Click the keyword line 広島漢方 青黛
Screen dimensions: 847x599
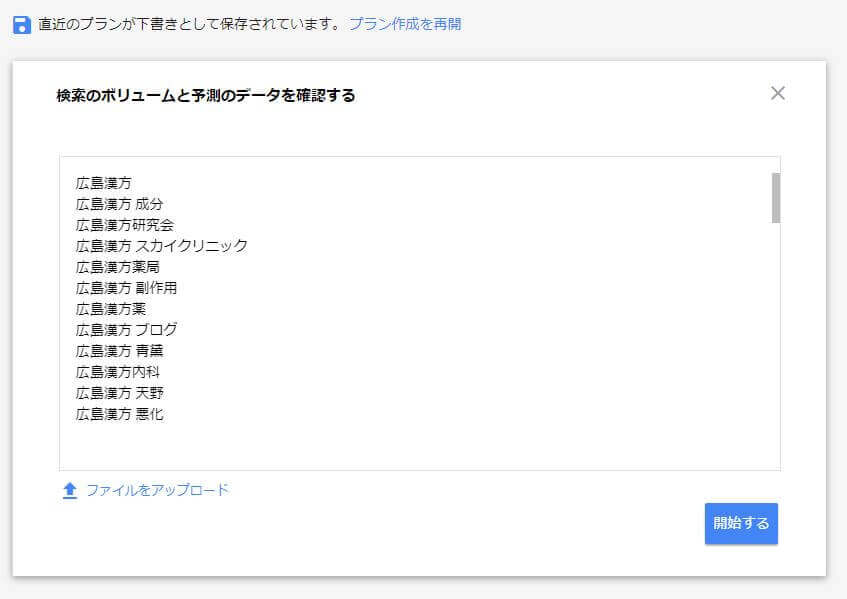[119, 351]
